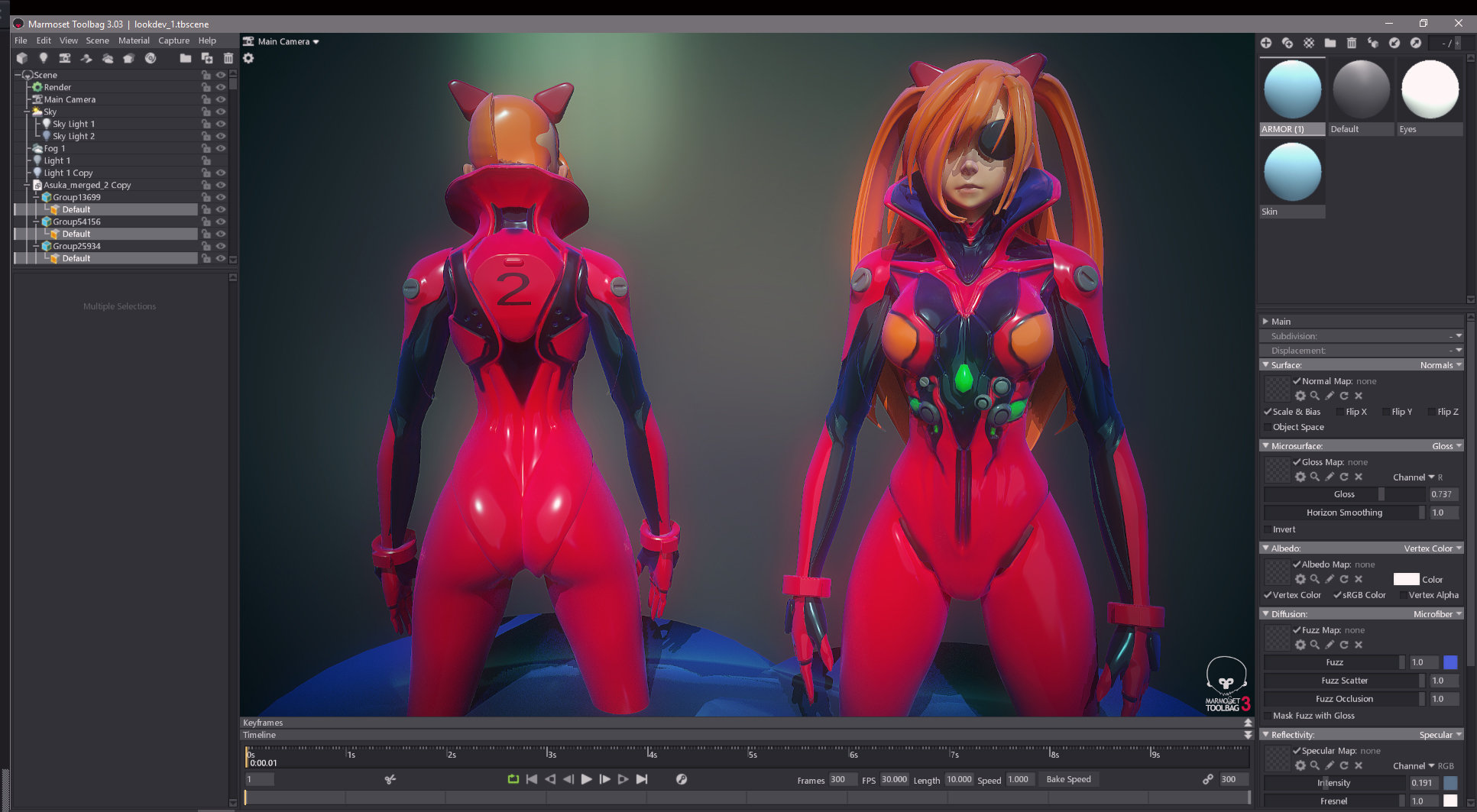This screenshot has width=1477, height=812.
Task: Click the scissors keyframe icon
Action: [x=390, y=779]
